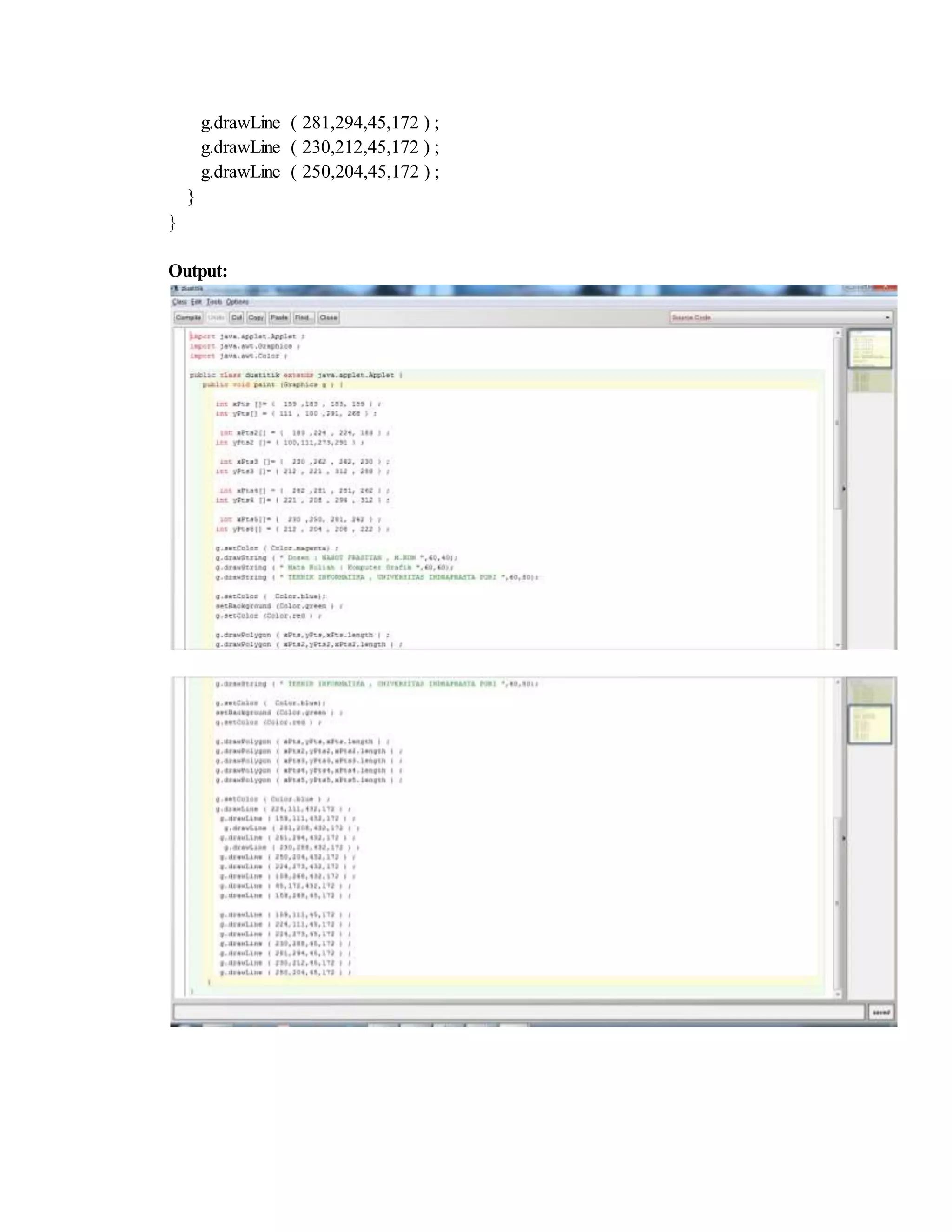Click the top editor's scroll-up arrow
This screenshot has height=1232, width=952.
tap(838, 333)
